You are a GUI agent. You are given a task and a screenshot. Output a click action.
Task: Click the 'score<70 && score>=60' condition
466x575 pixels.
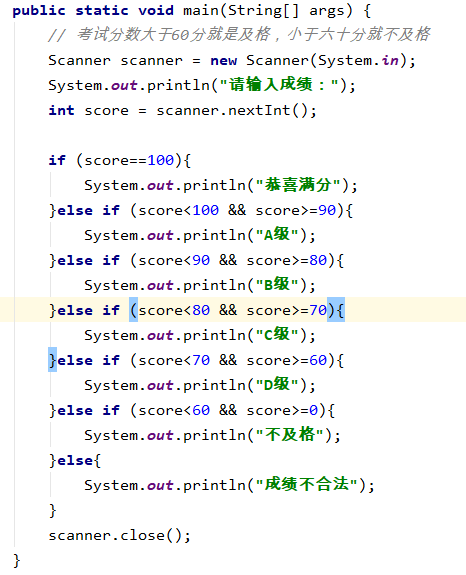click(232, 360)
